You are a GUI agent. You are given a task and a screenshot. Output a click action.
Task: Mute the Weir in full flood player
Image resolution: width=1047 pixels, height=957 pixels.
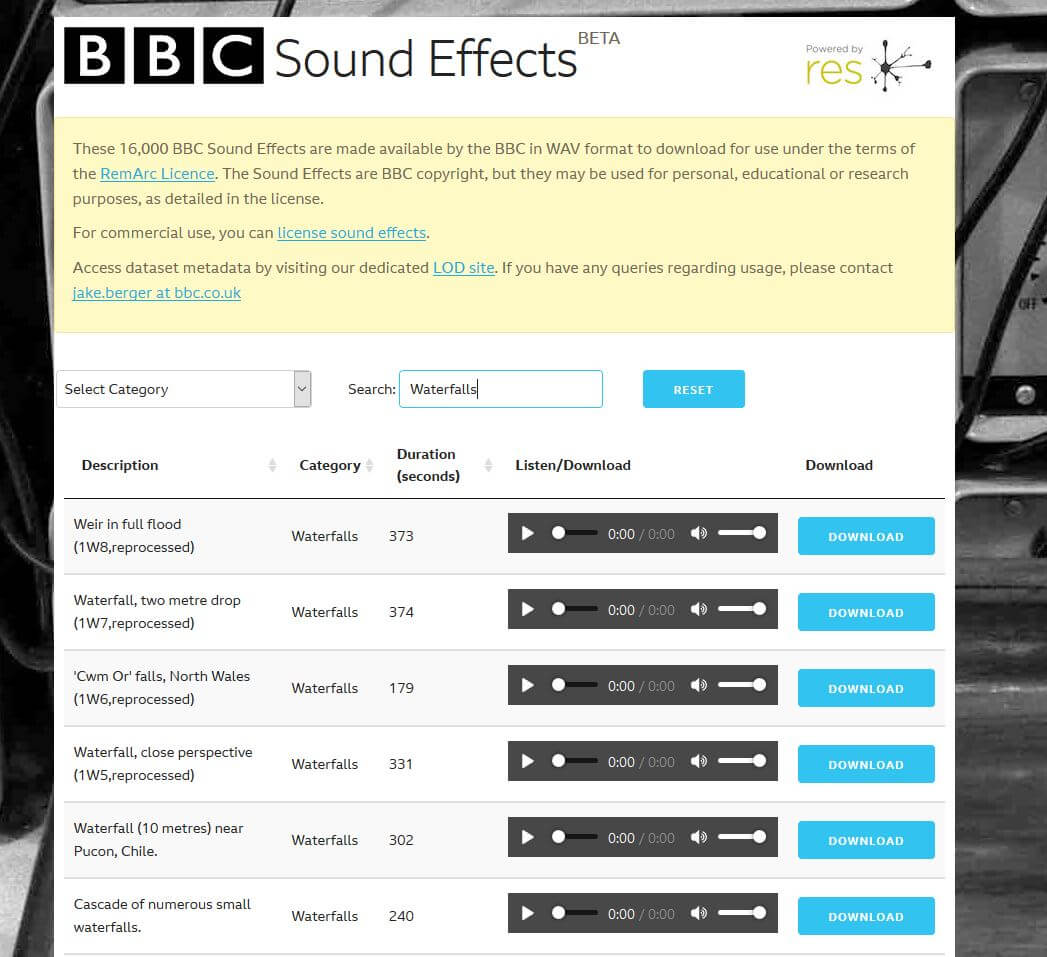pyautogui.click(x=698, y=534)
